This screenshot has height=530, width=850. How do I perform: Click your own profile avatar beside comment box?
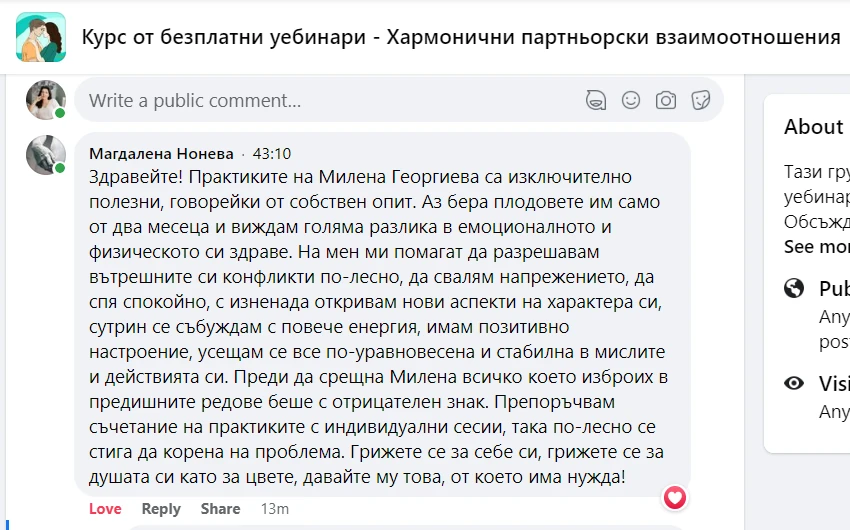coord(46,100)
